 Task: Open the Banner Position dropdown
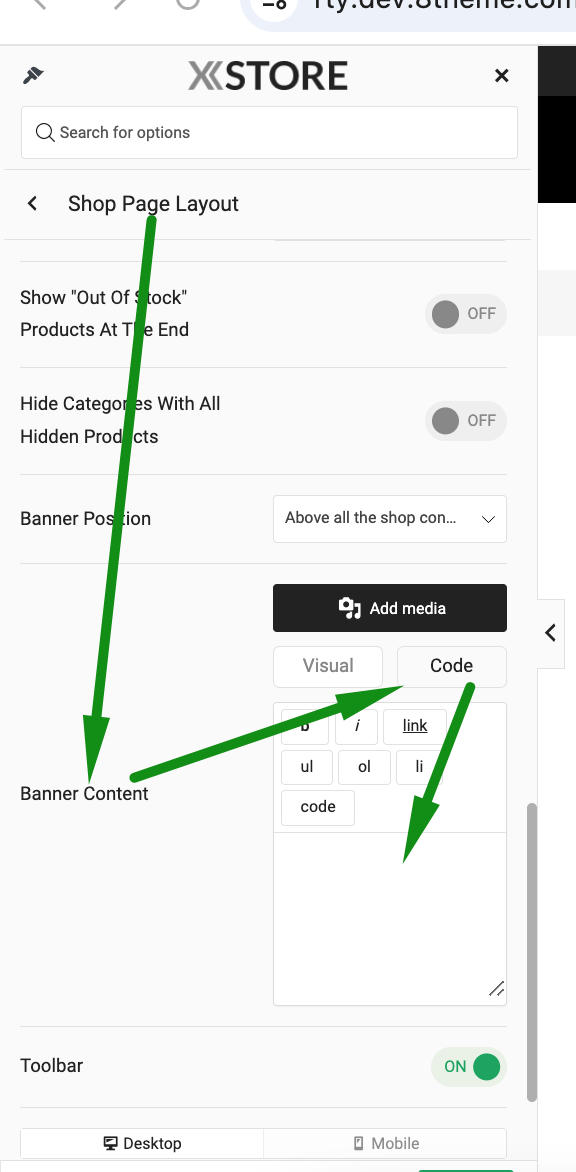click(x=390, y=519)
